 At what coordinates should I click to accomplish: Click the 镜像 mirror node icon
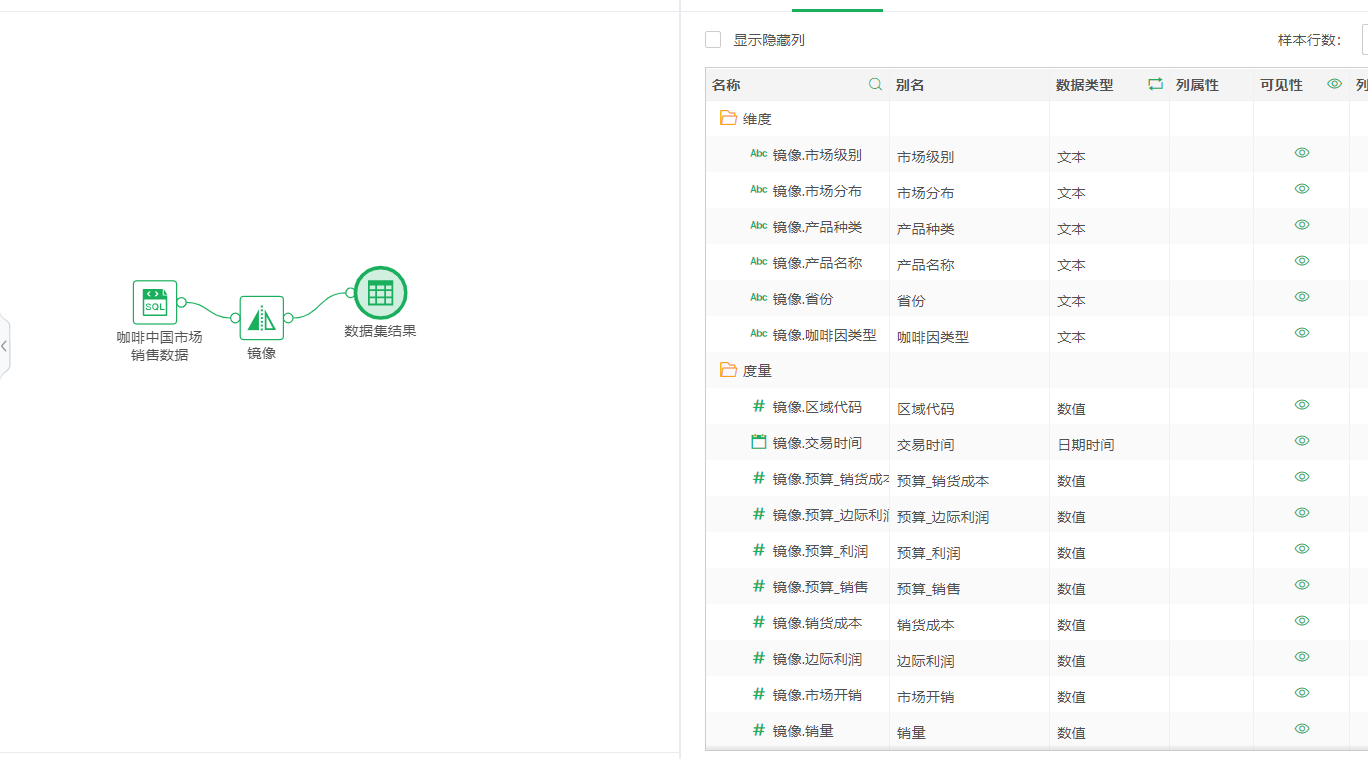tap(261, 318)
